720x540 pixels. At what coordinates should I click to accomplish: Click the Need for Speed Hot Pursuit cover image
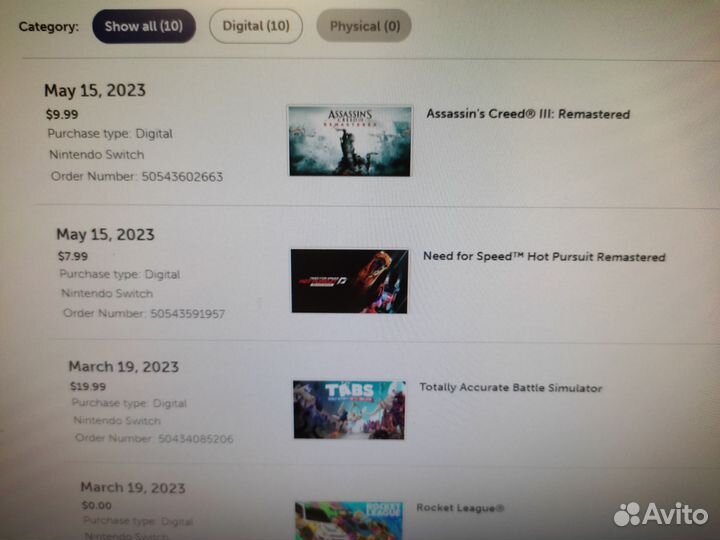tap(349, 281)
